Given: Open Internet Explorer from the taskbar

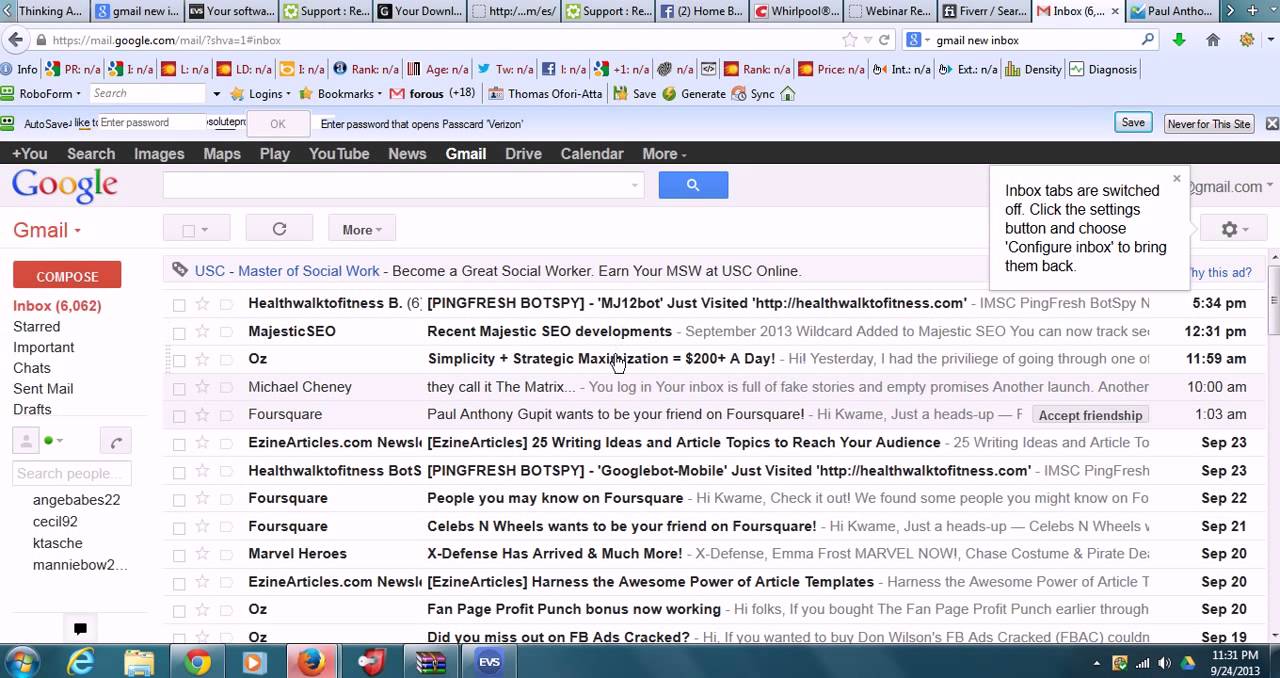Looking at the screenshot, I should (80, 661).
